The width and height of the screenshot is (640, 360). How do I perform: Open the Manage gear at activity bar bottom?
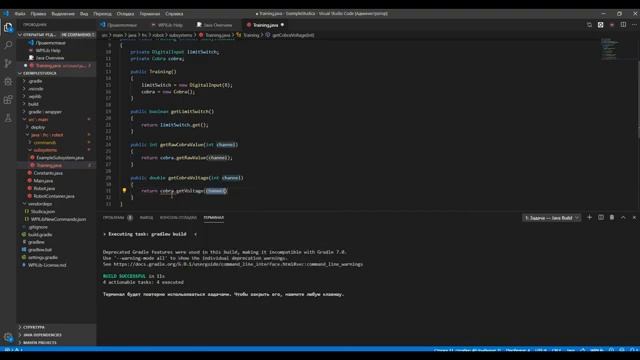(8, 337)
